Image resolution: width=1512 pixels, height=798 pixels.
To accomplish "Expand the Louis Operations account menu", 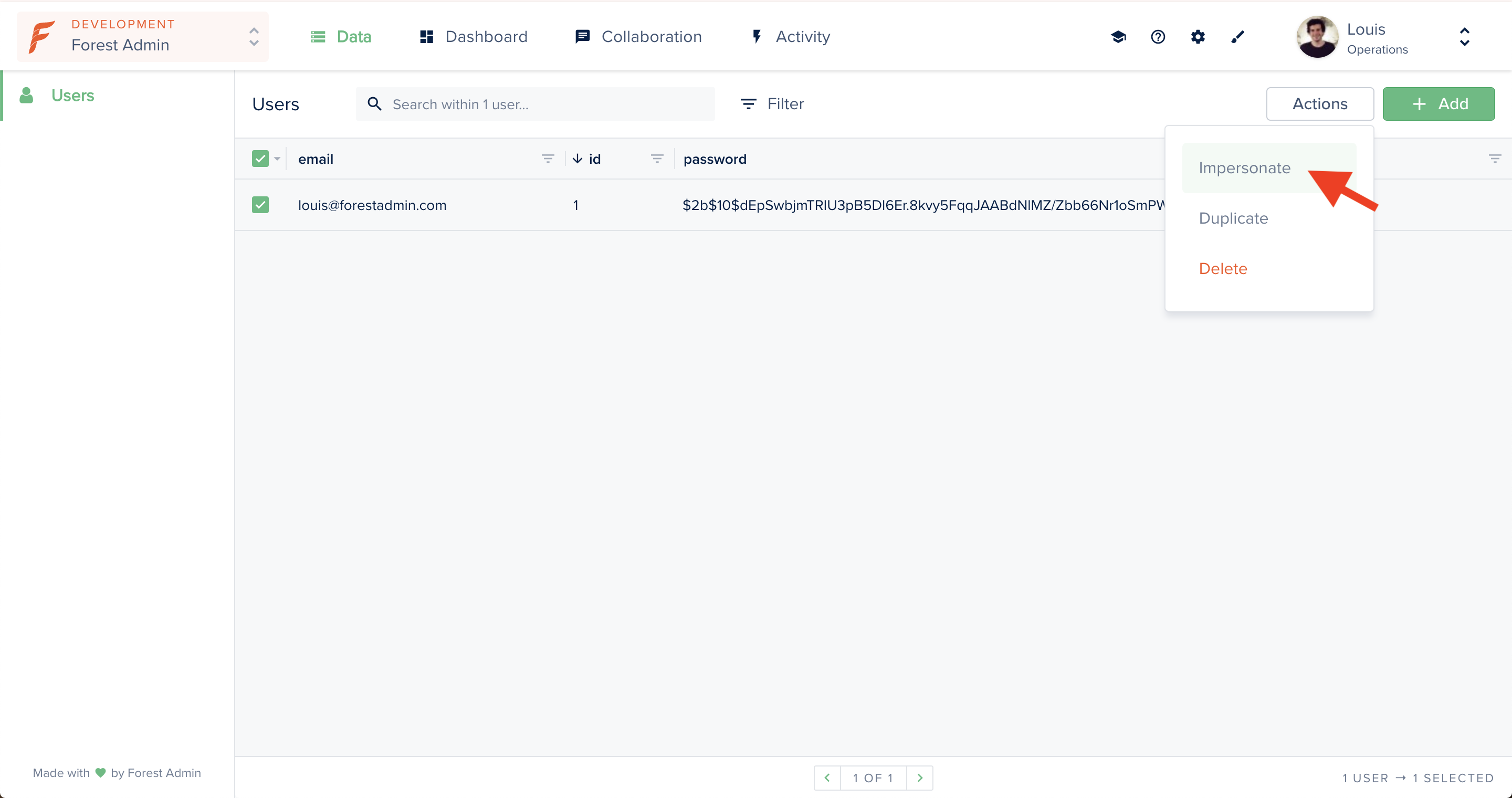I will pyautogui.click(x=1464, y=37).
